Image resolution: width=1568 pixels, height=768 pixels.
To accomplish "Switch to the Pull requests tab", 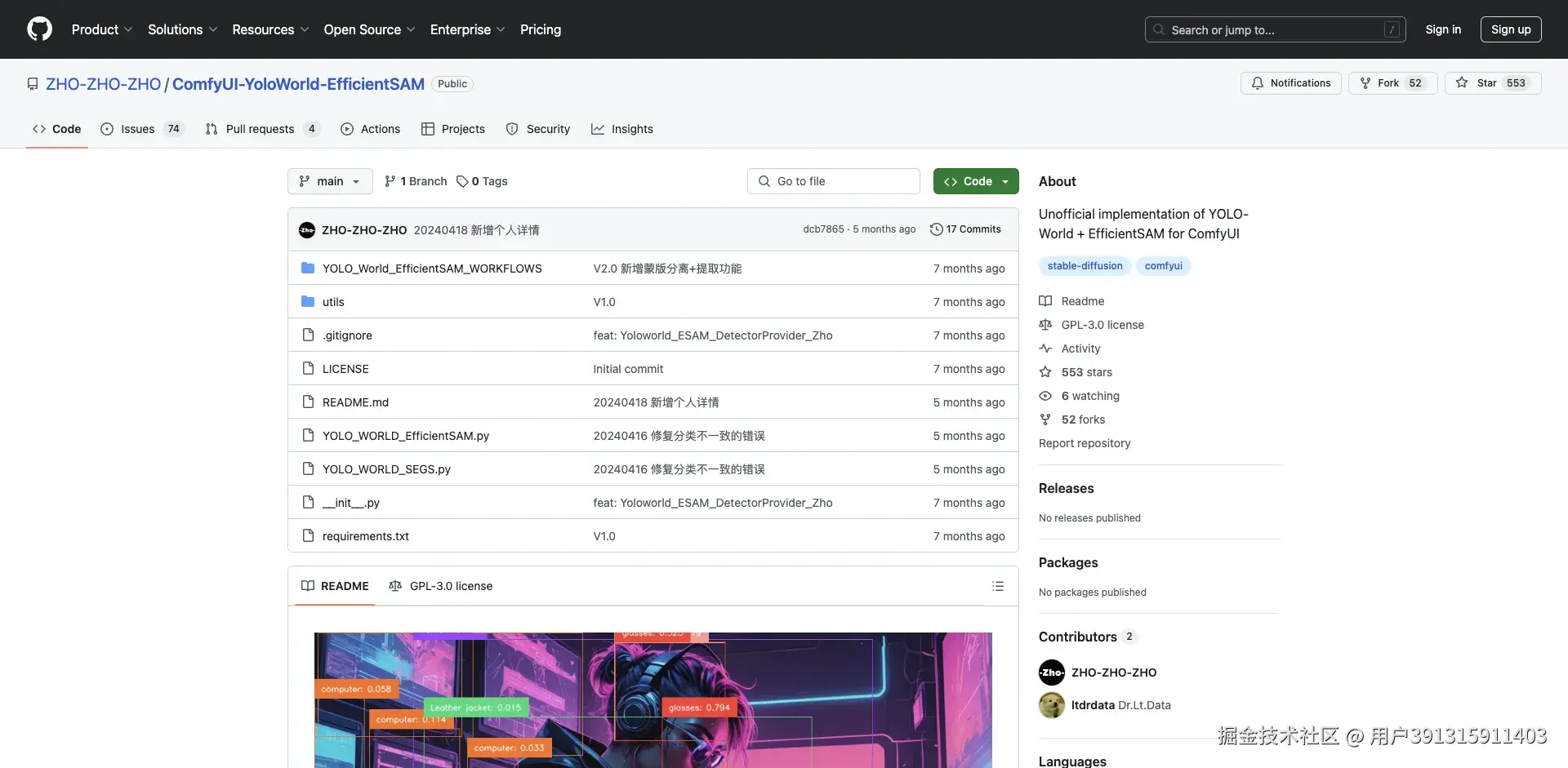I will (262, 129).
